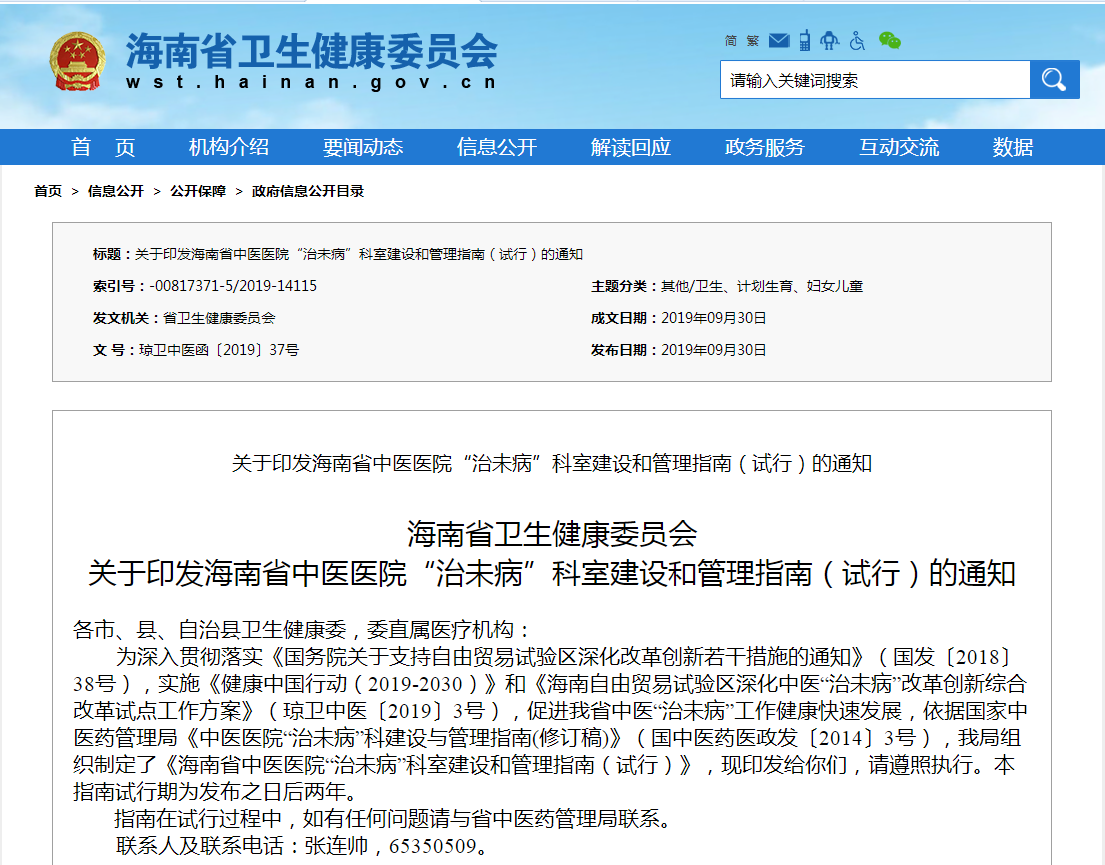
Task: Open 政务服务 in the navigation bar
Action: coord(765,147)
